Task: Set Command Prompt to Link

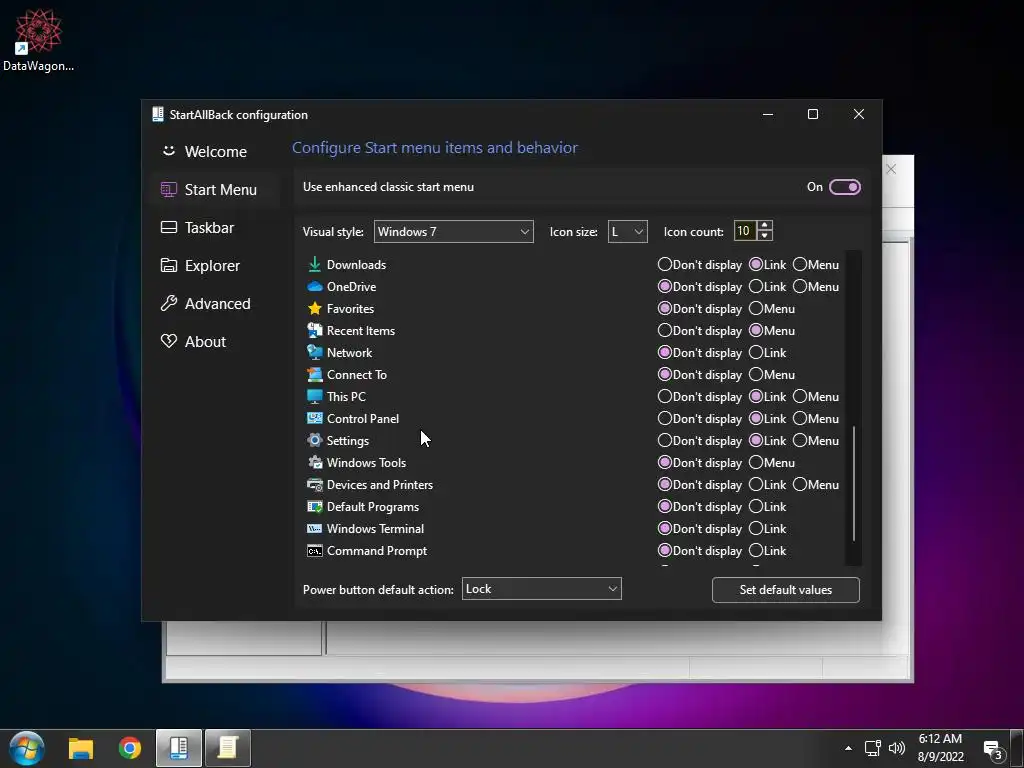Action: [768, 551]
